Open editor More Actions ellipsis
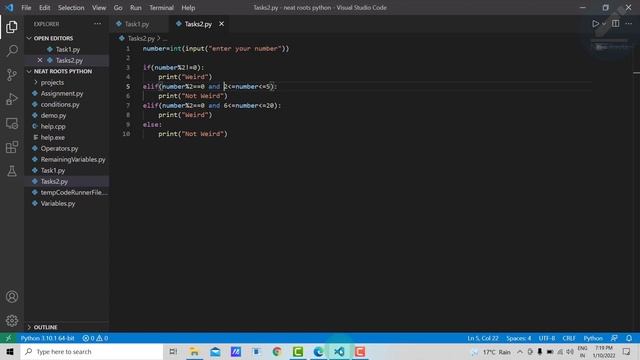This screenshot has height=360, width=640. coord(629,24)
